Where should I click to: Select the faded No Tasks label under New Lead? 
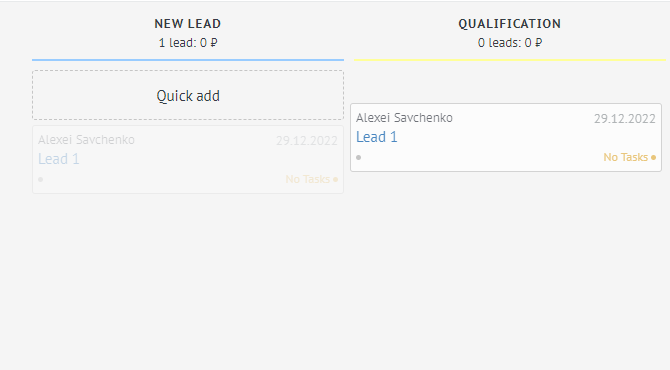tap(308, 179)
